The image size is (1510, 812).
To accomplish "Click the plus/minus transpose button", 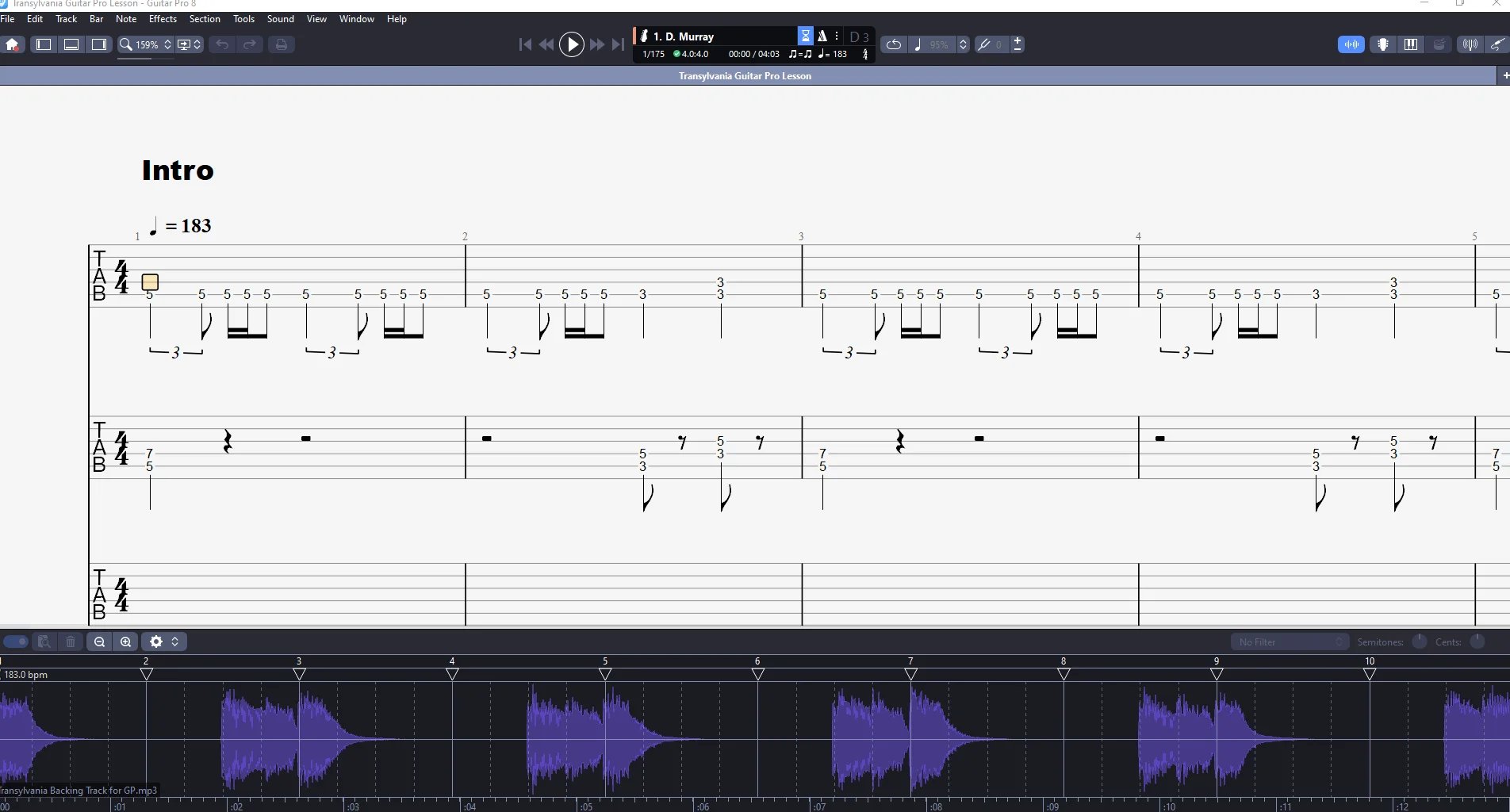I will tap(1018, 44).
